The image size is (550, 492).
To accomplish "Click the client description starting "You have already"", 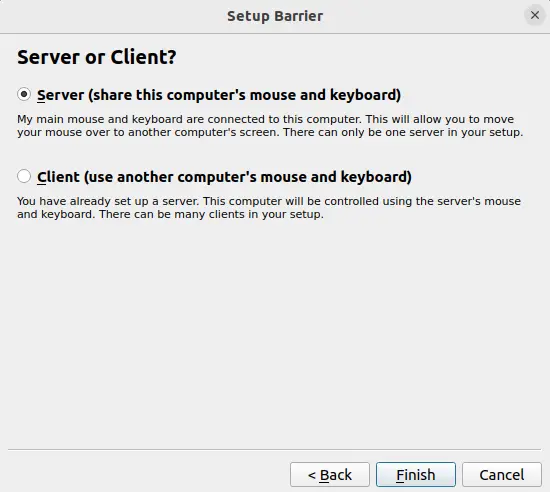I will tap(269, 208).
